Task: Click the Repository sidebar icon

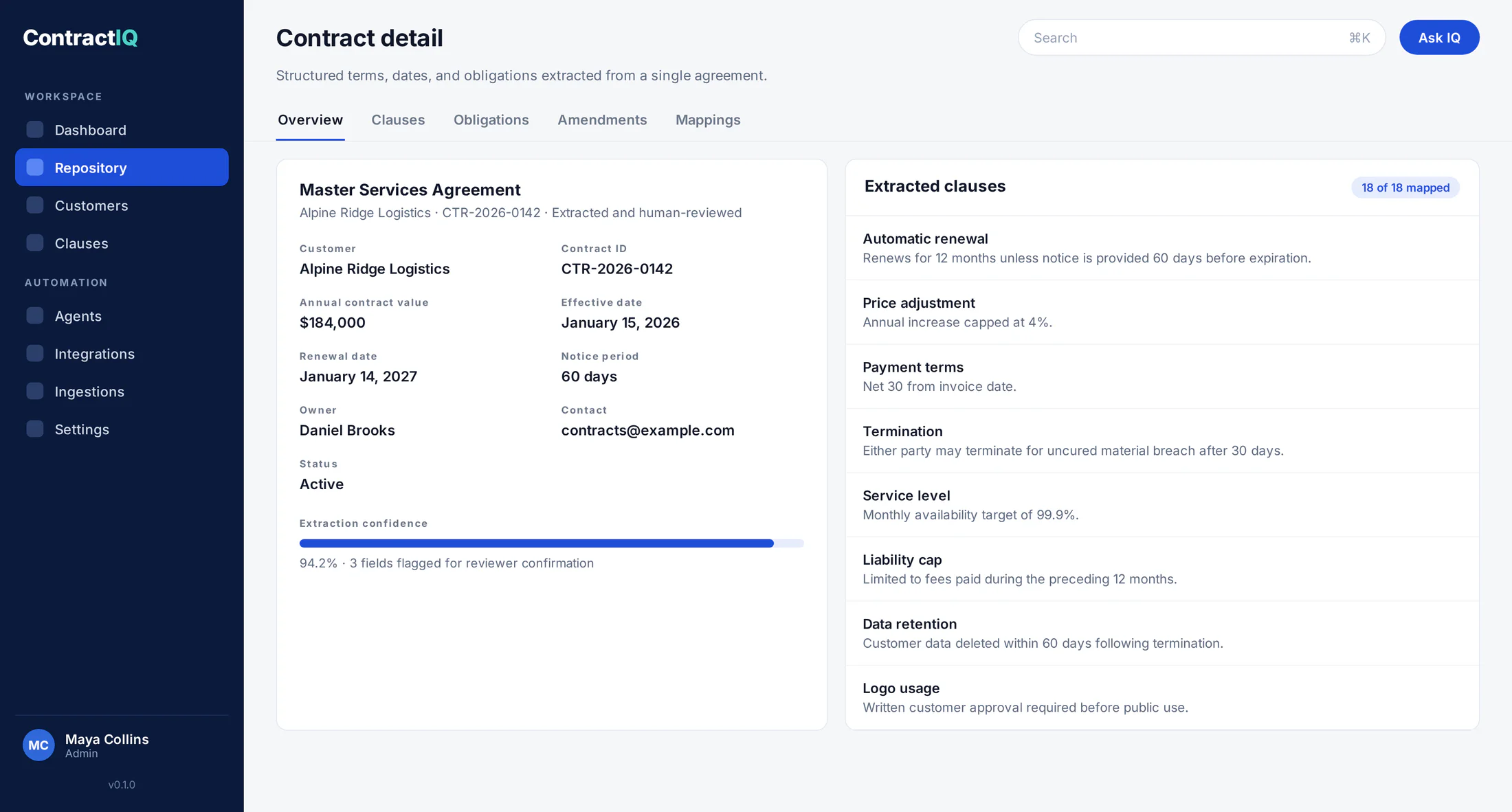Action: click(35, 168)
